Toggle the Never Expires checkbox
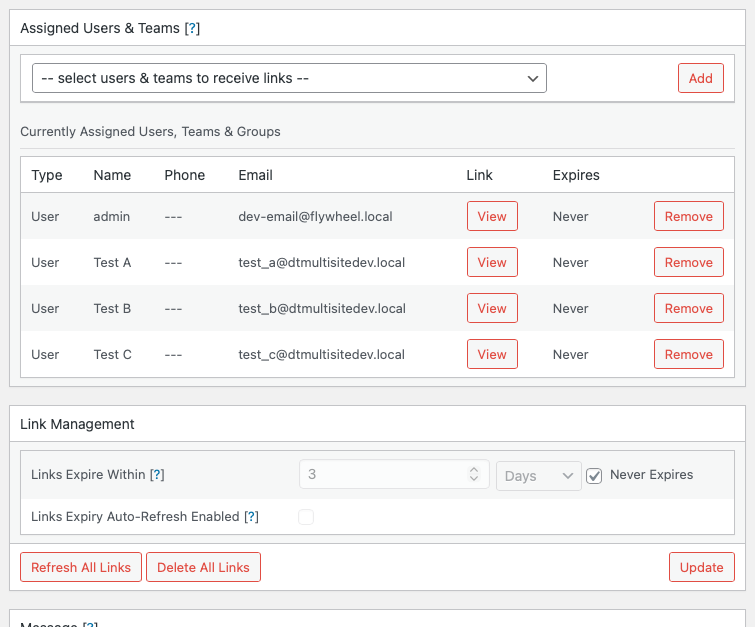Viewport: 755px width, 627px height. coord(594,476)
